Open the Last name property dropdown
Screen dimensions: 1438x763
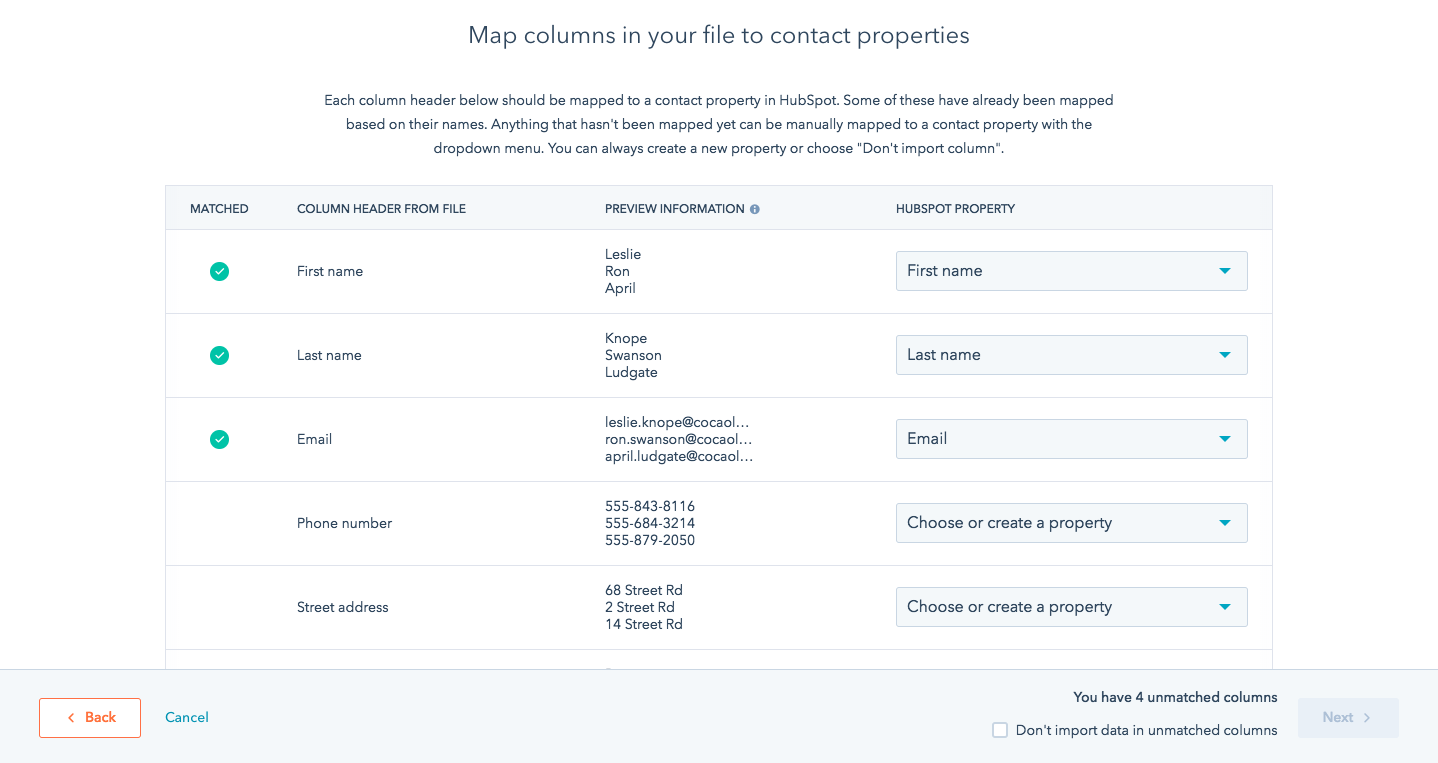(1071, 355)
